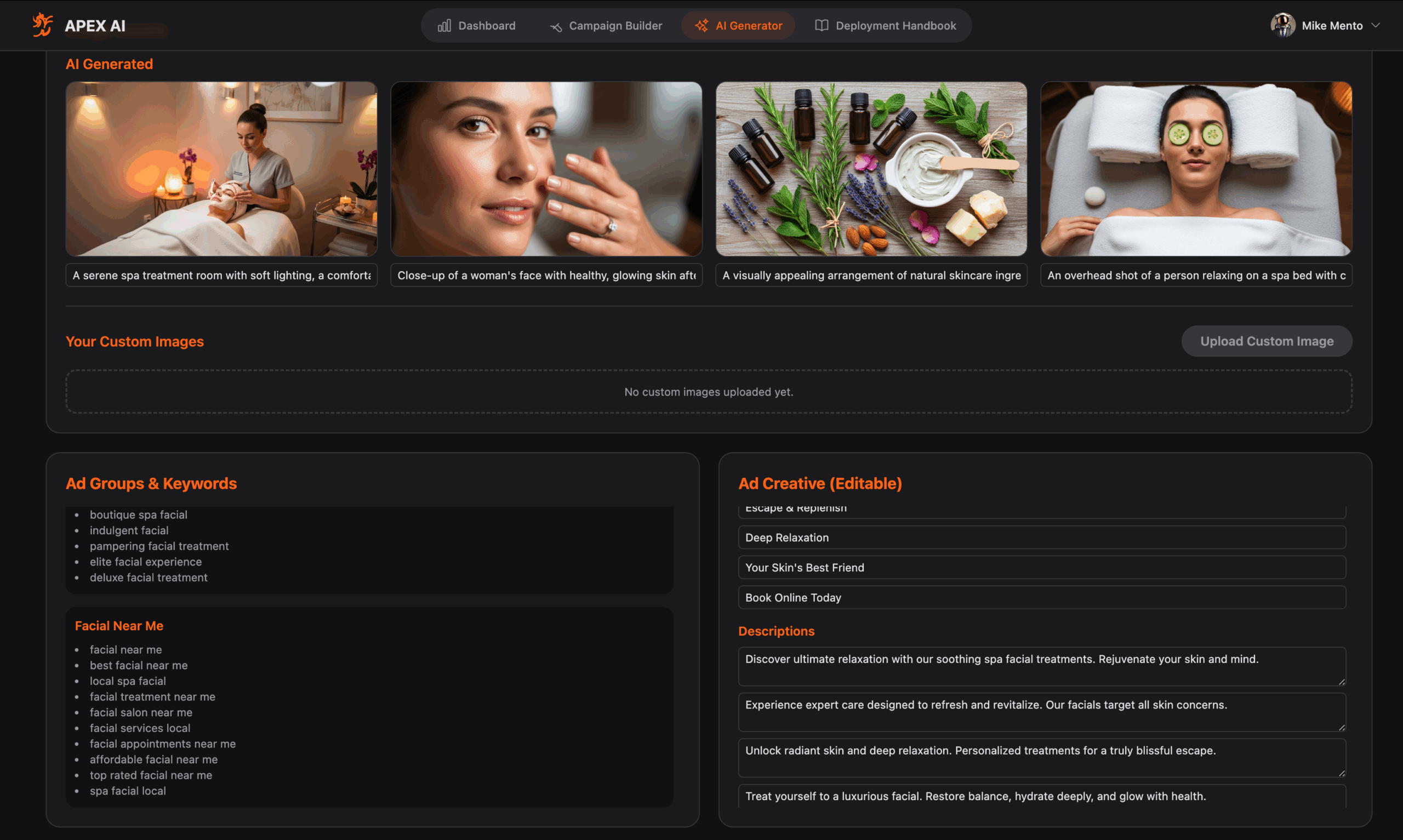Edit the close-up woman's face caption
1403x840 pixels.
coord(546,275)
